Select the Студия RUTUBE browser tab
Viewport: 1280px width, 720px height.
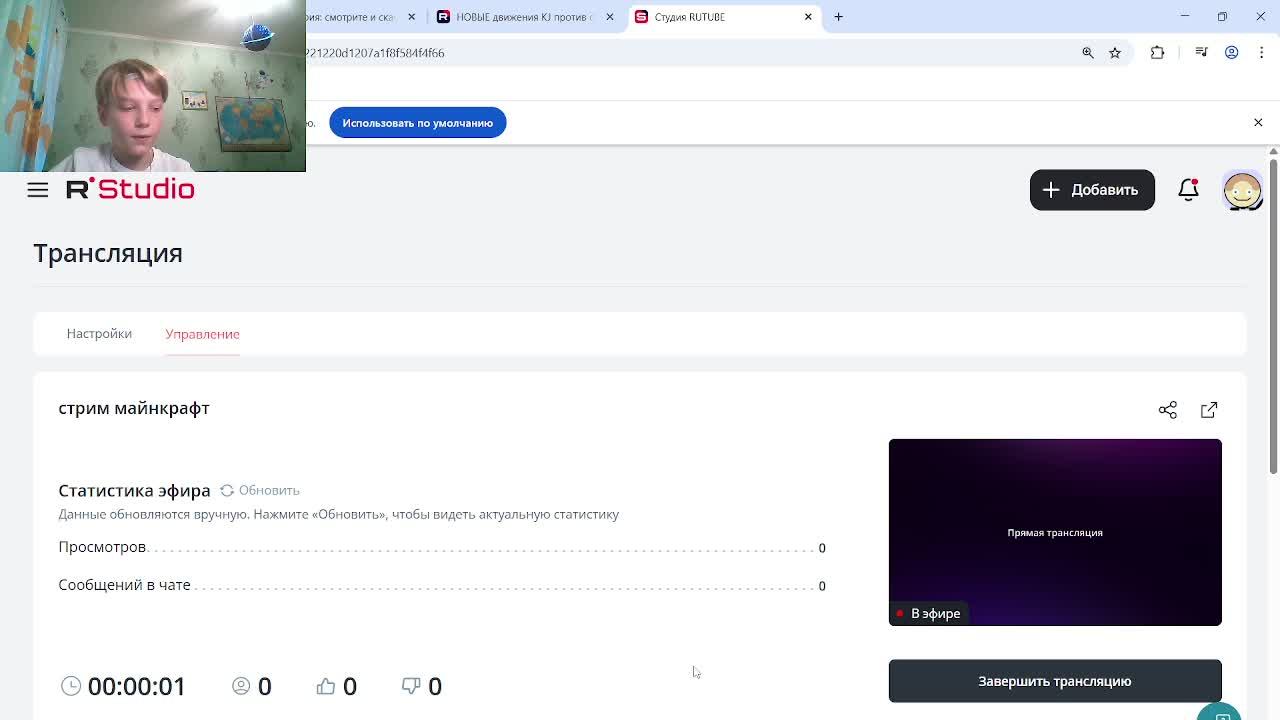coord(725,17)
